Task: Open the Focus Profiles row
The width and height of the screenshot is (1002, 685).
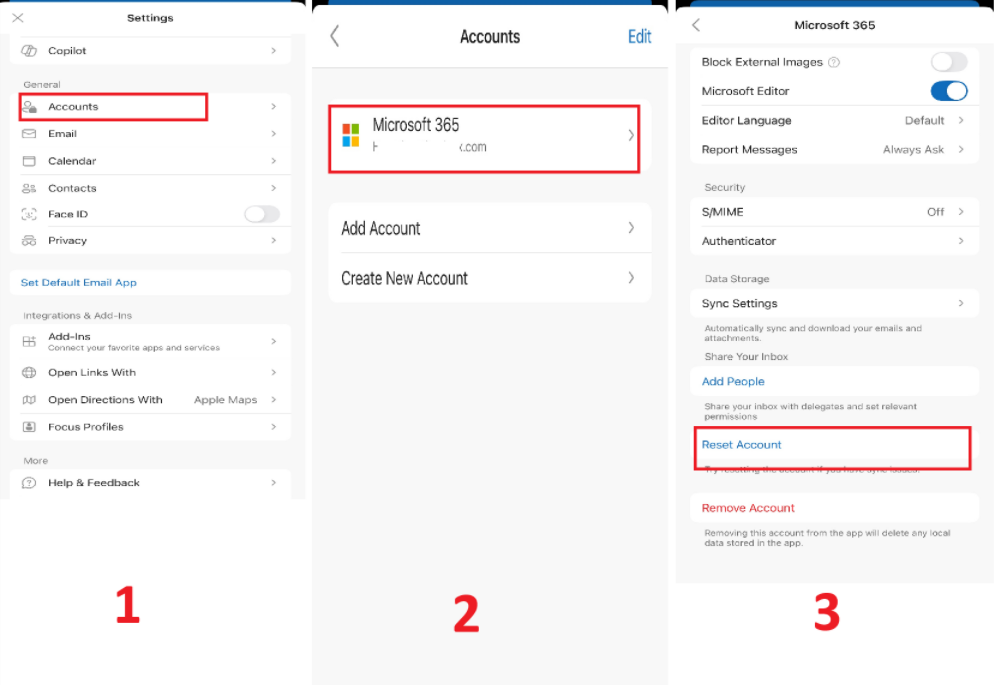Action: (x=151, y=427)
